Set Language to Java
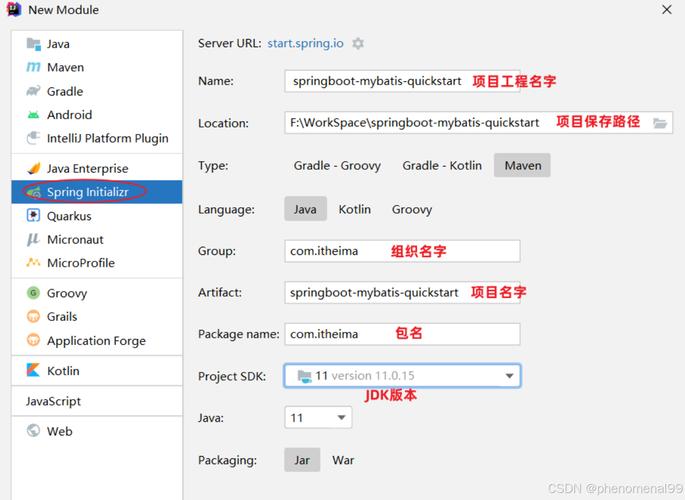685x500 pixels. coord(305,209)
